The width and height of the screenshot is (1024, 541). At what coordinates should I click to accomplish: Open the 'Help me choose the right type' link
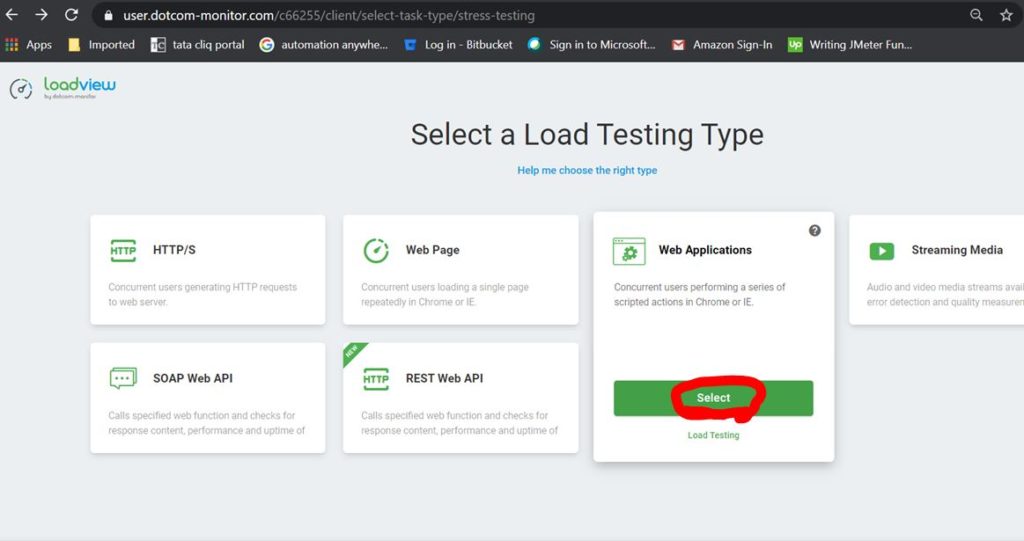[x=587, y=171]
